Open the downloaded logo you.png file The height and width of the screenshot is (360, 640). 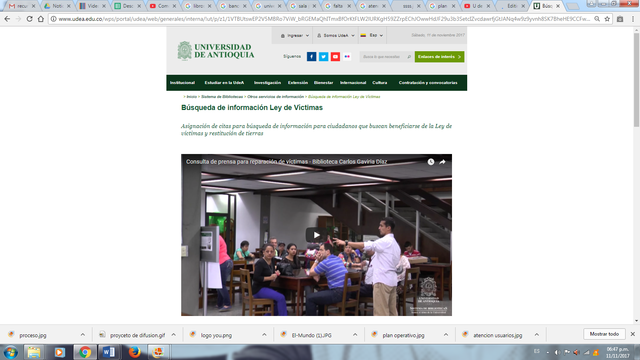(x=216, y=335)
